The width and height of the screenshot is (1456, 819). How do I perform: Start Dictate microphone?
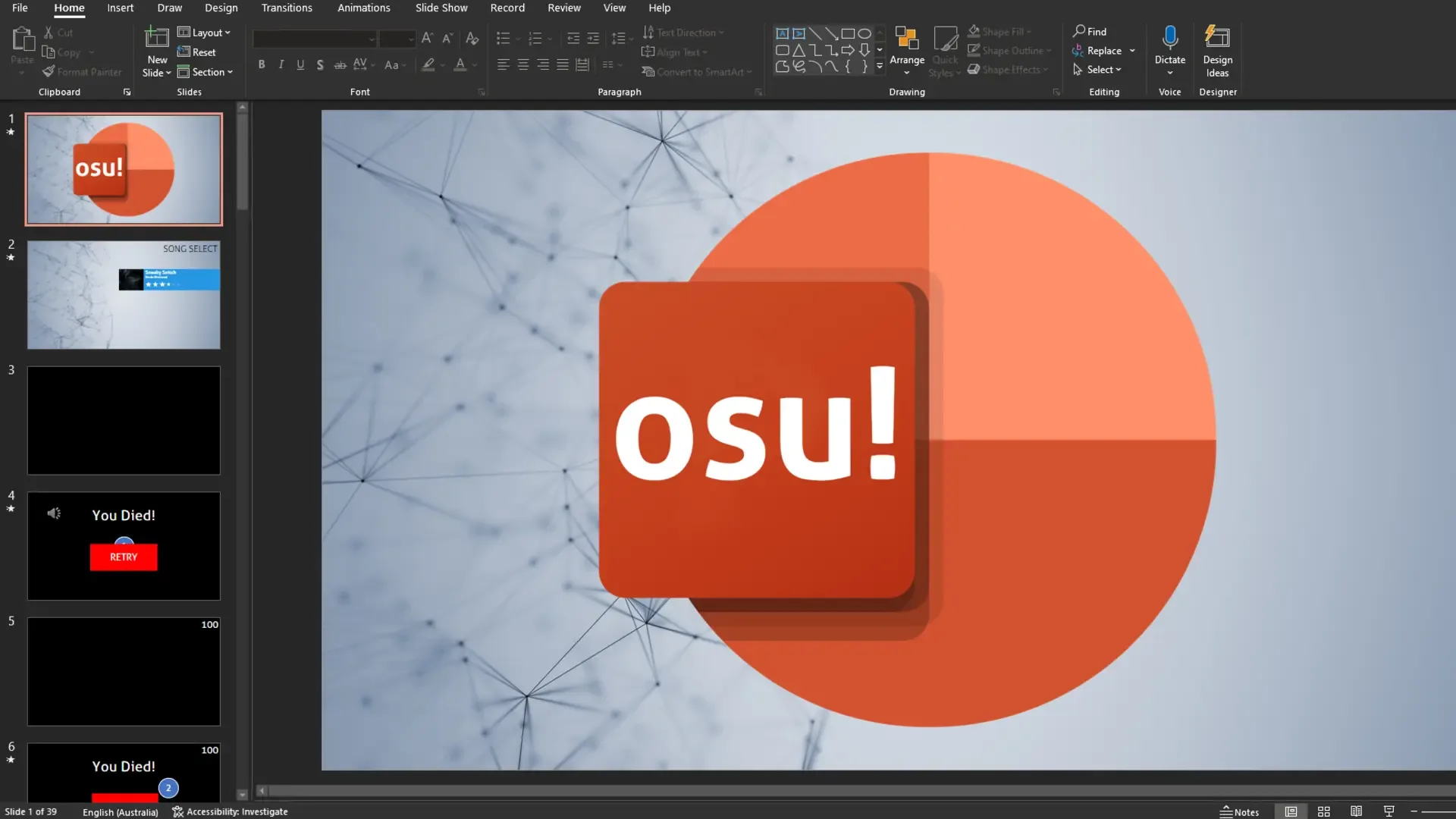point(1169,37)
